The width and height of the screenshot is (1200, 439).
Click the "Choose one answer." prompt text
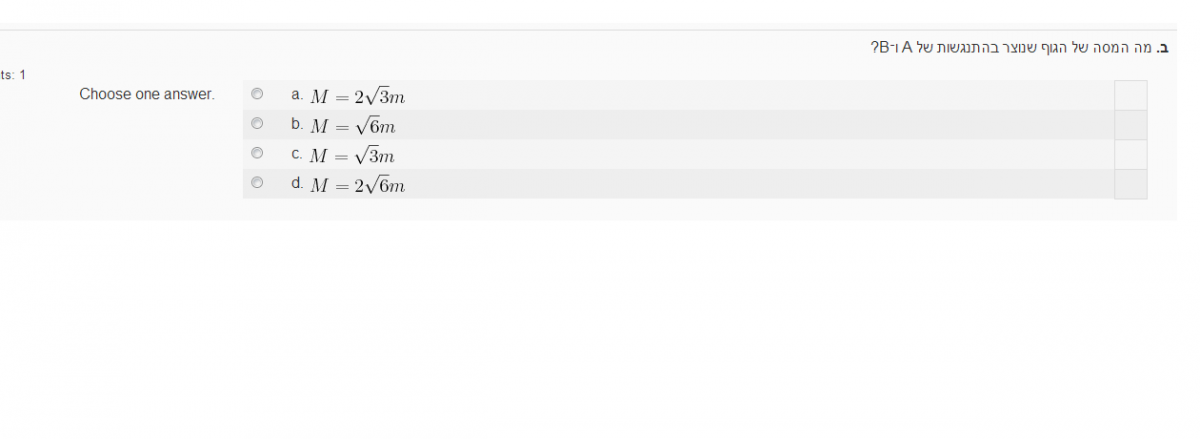[147, 94]
